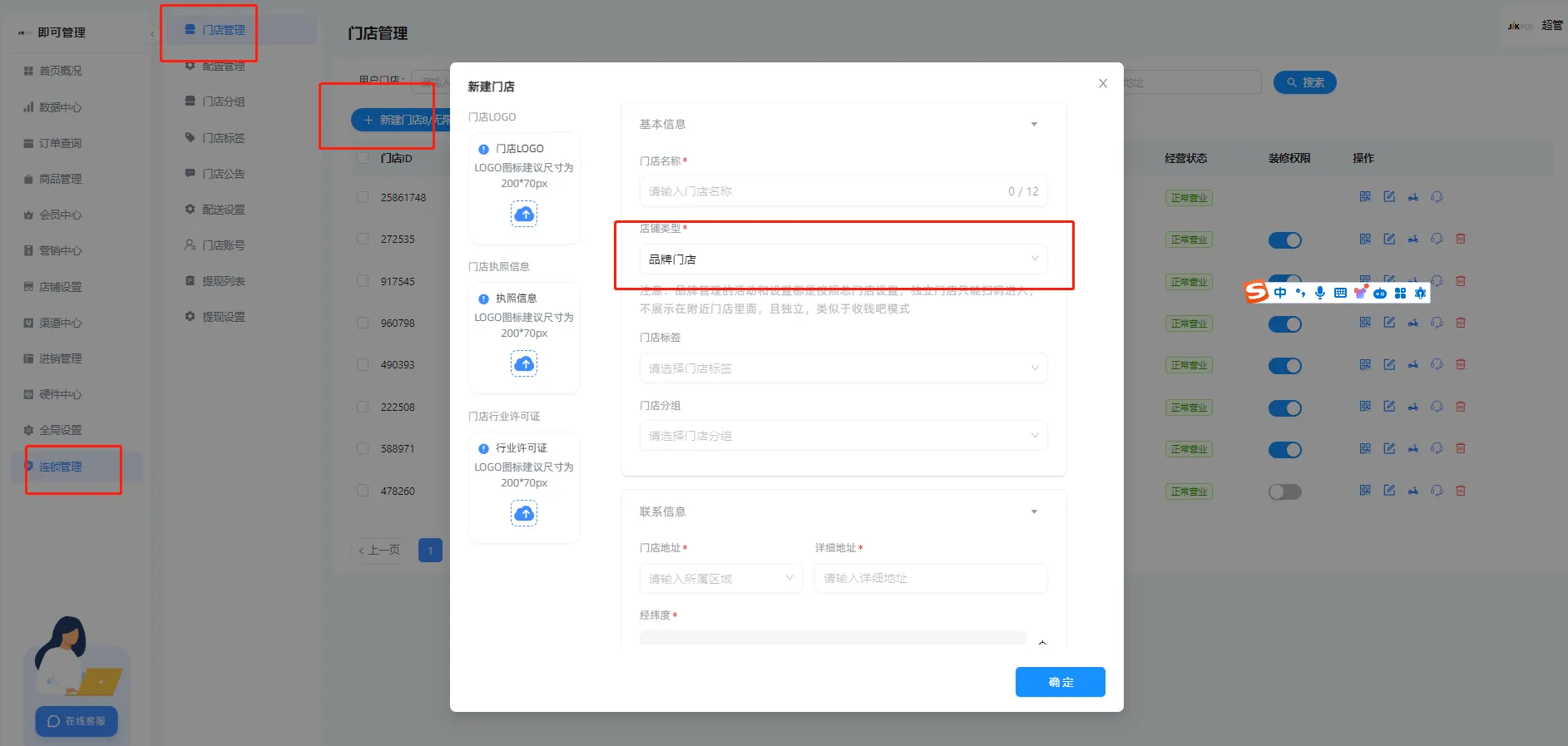Toggle 装修权限 switch for store 490393
Viewport: 1568px width, 746px height.
[1285, 366]
